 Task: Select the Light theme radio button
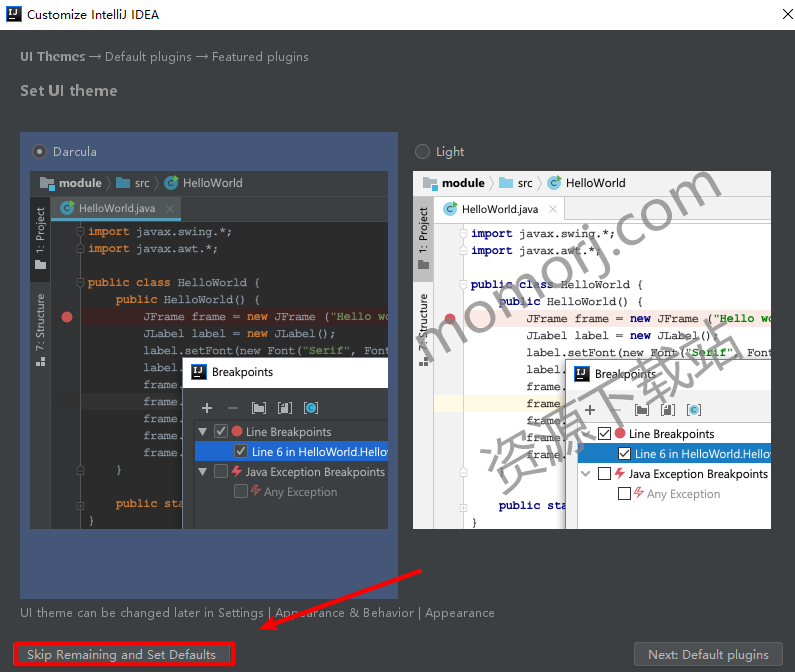(422, 152)
